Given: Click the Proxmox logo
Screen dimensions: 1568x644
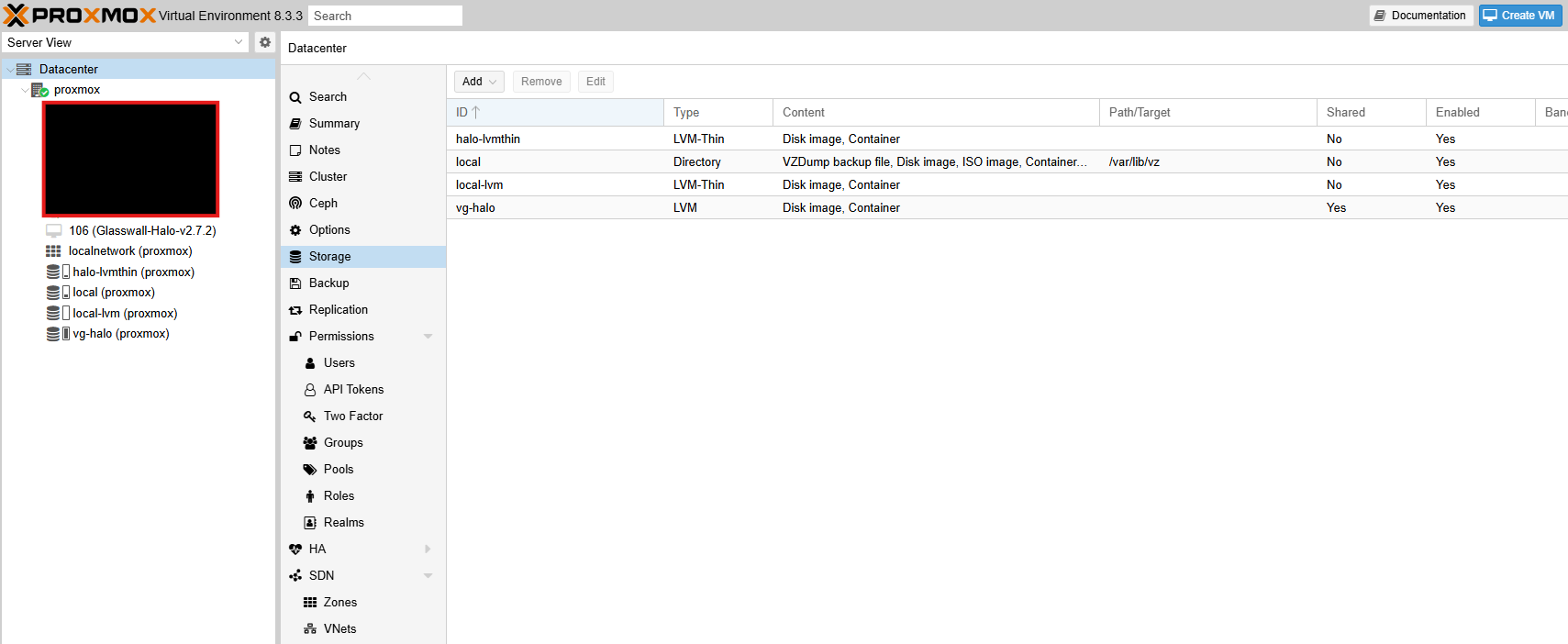Looking at the screenshot, I should pos(79,16).
